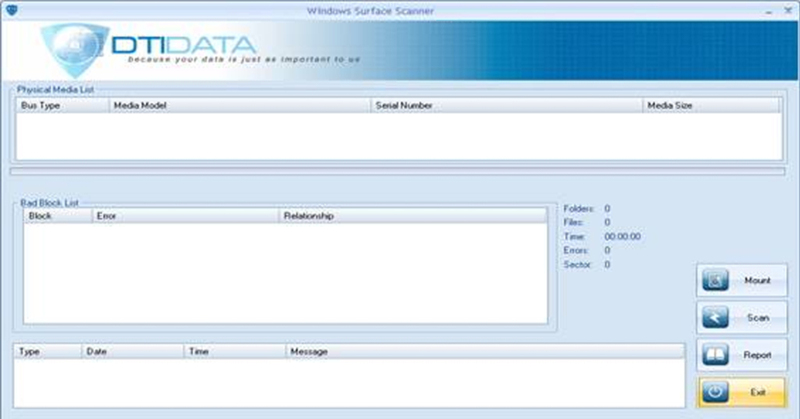Image resolution: width=800 pixels, height=419 pixels.
Task: Sort log entries by Date column
Action: tap(132, 351)
